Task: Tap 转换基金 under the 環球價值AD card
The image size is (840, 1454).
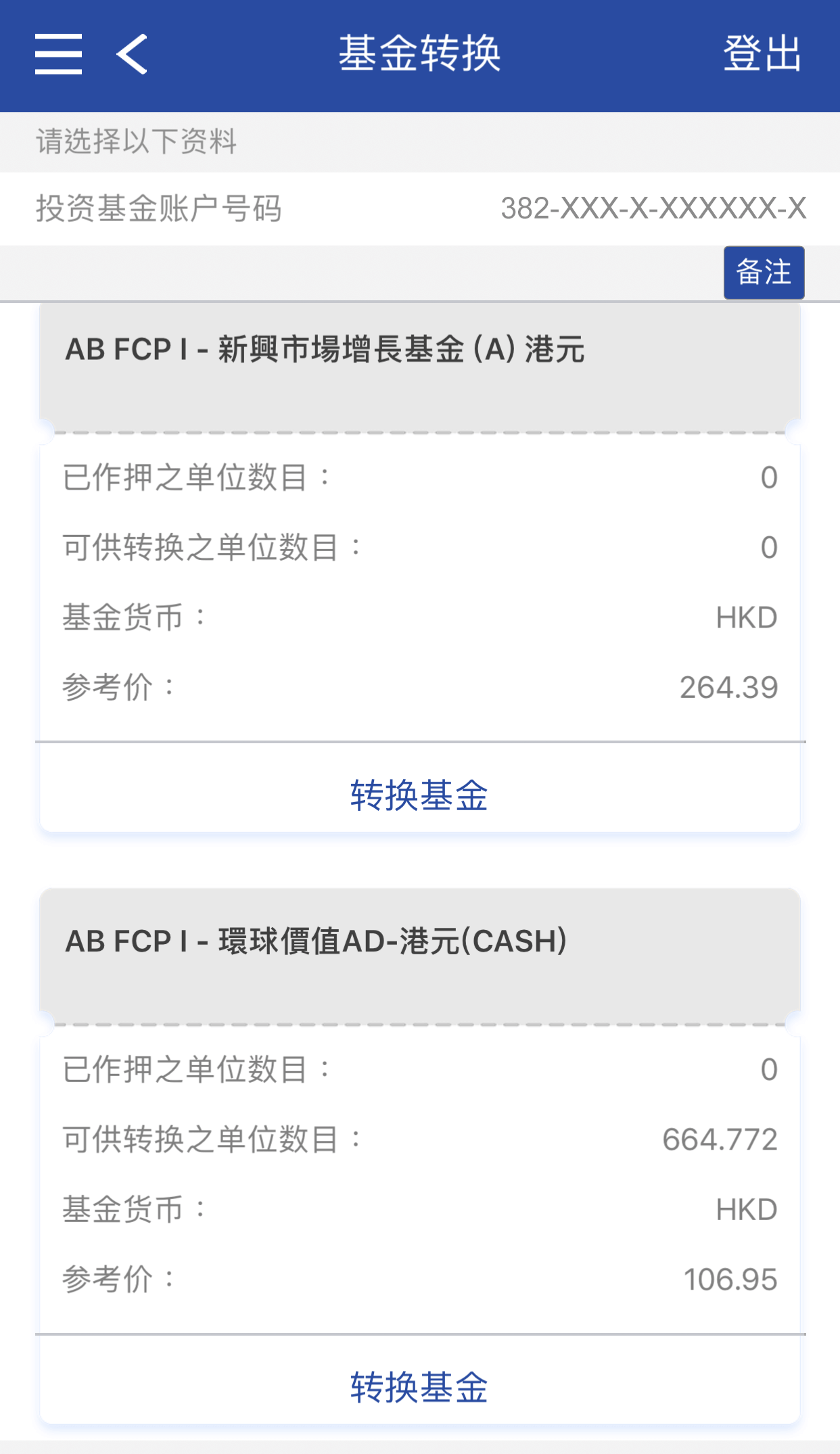Action: click(x=419, y=1387)
